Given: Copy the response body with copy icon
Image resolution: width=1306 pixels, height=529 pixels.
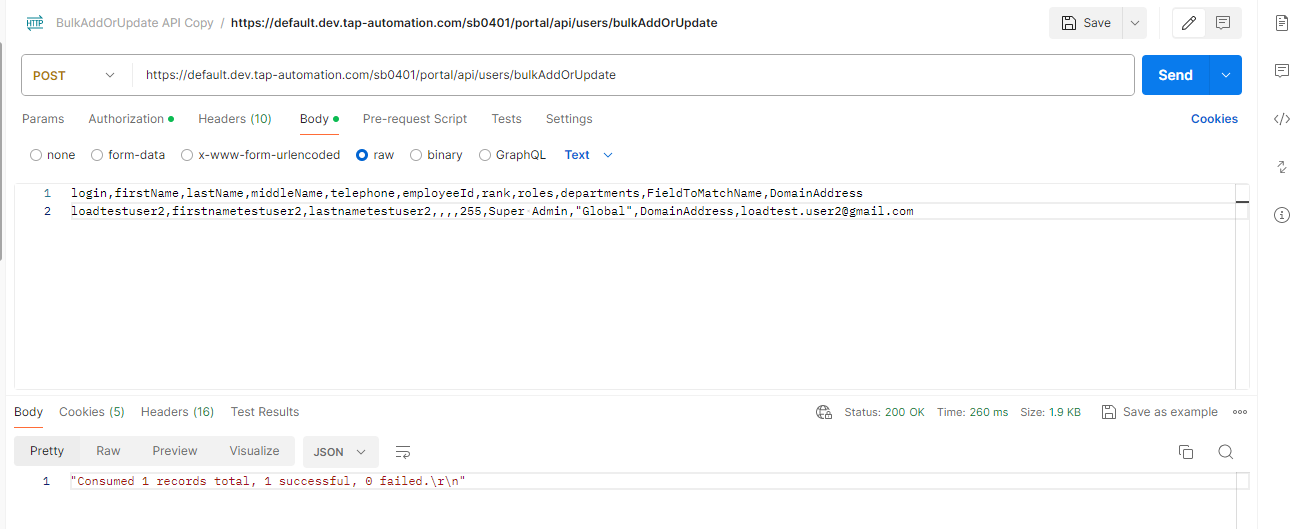Looking at the screenshot, I should tap(1186, 452).
